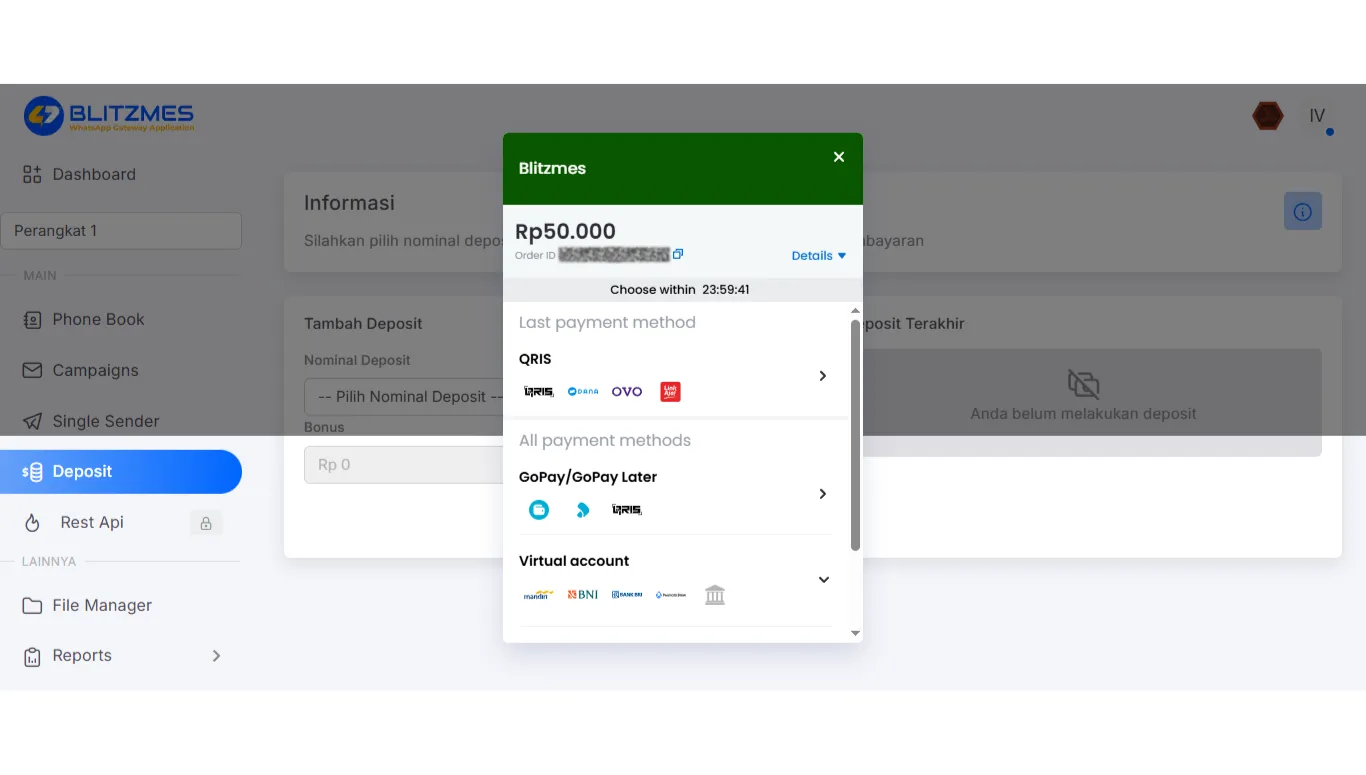Click the Choose within countdown timer

tap(680, 290)
